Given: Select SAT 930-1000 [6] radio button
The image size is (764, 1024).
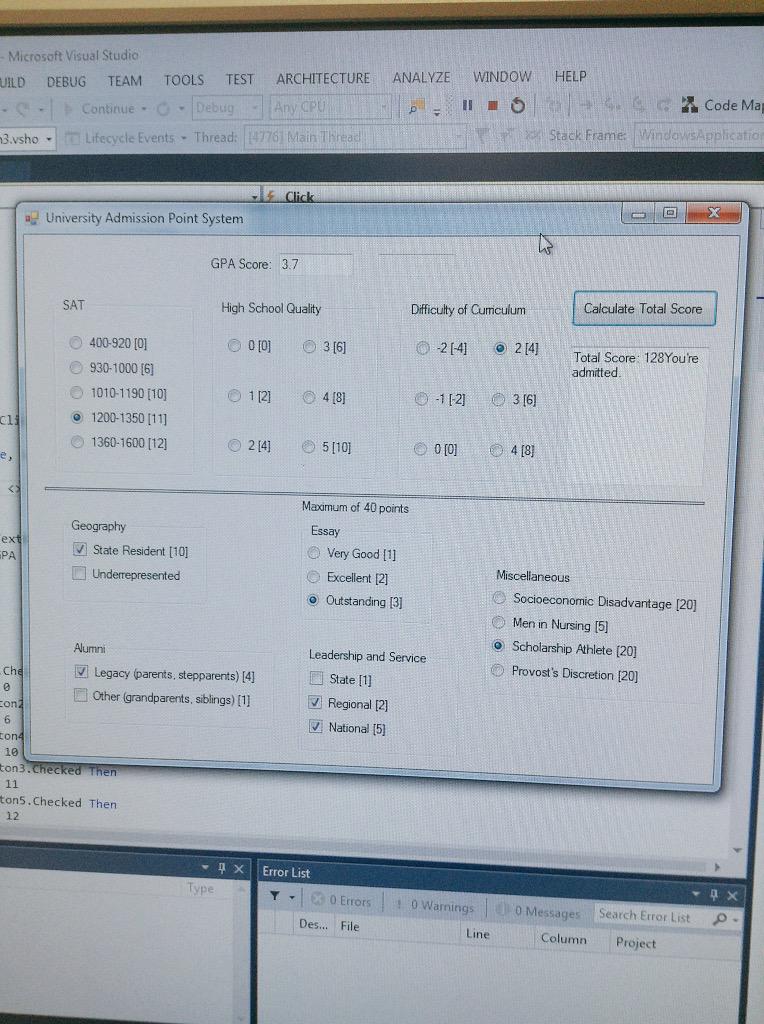Looking at the screenshot, I should pos(76,368).
